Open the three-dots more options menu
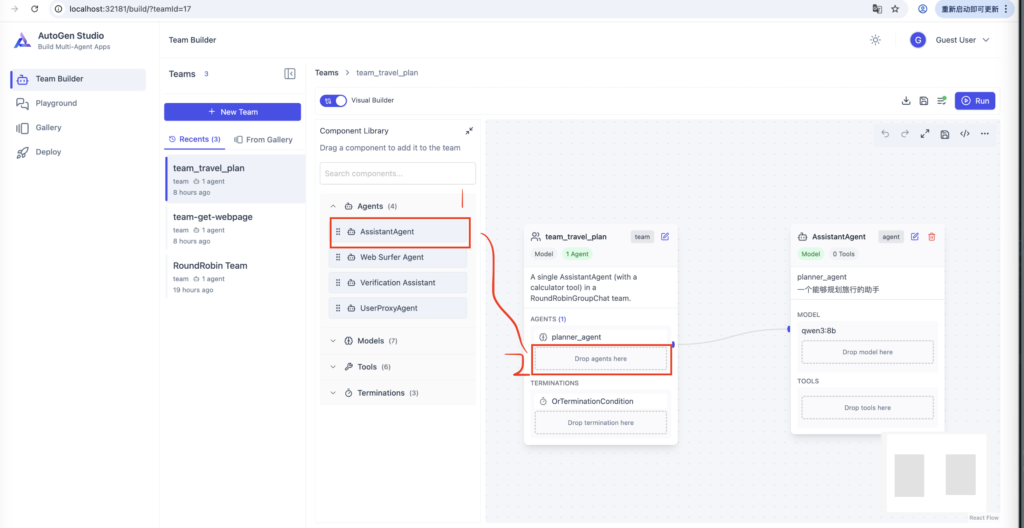This screenshot has width=1024, height=528. pos(985,134)
